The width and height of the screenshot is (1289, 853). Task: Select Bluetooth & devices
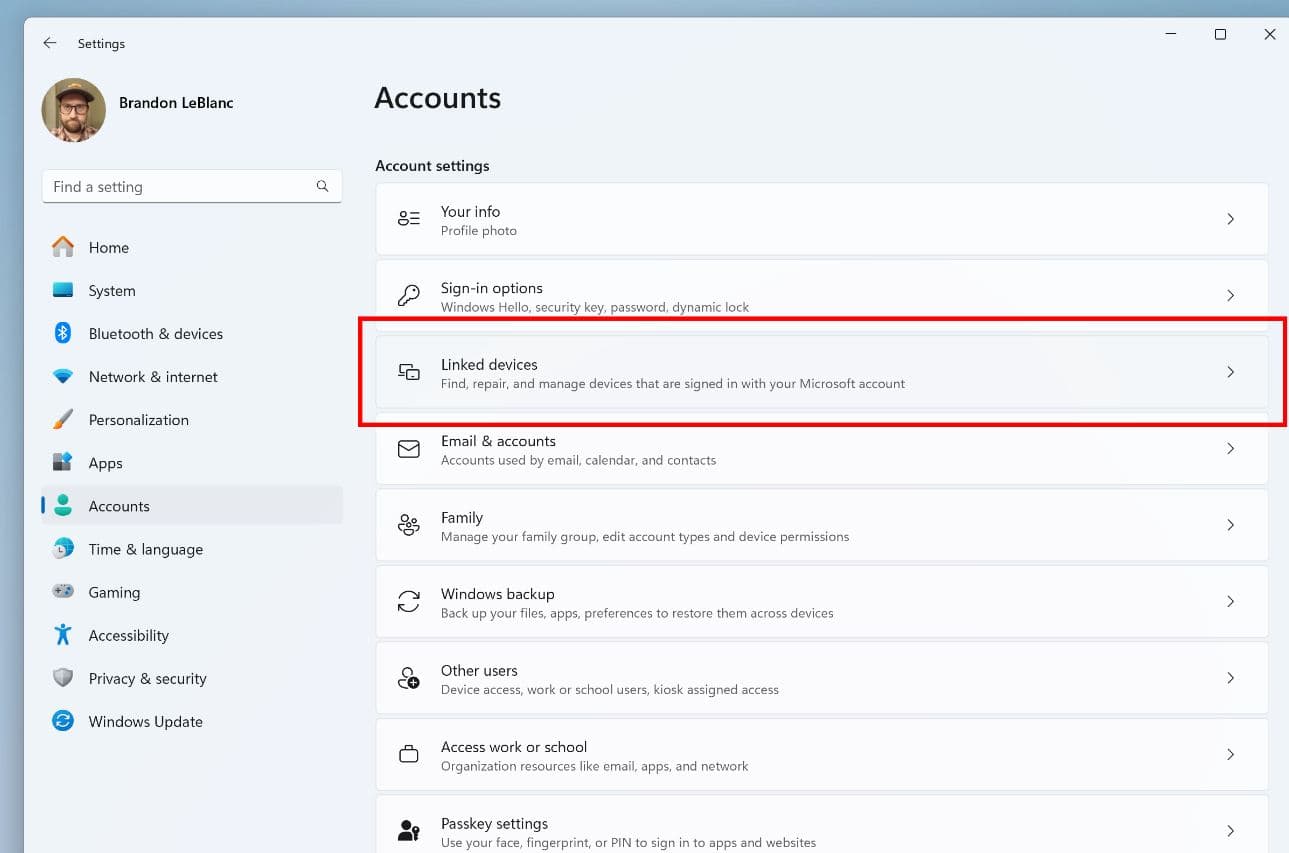pyautogui.click(x=192, y=333)
